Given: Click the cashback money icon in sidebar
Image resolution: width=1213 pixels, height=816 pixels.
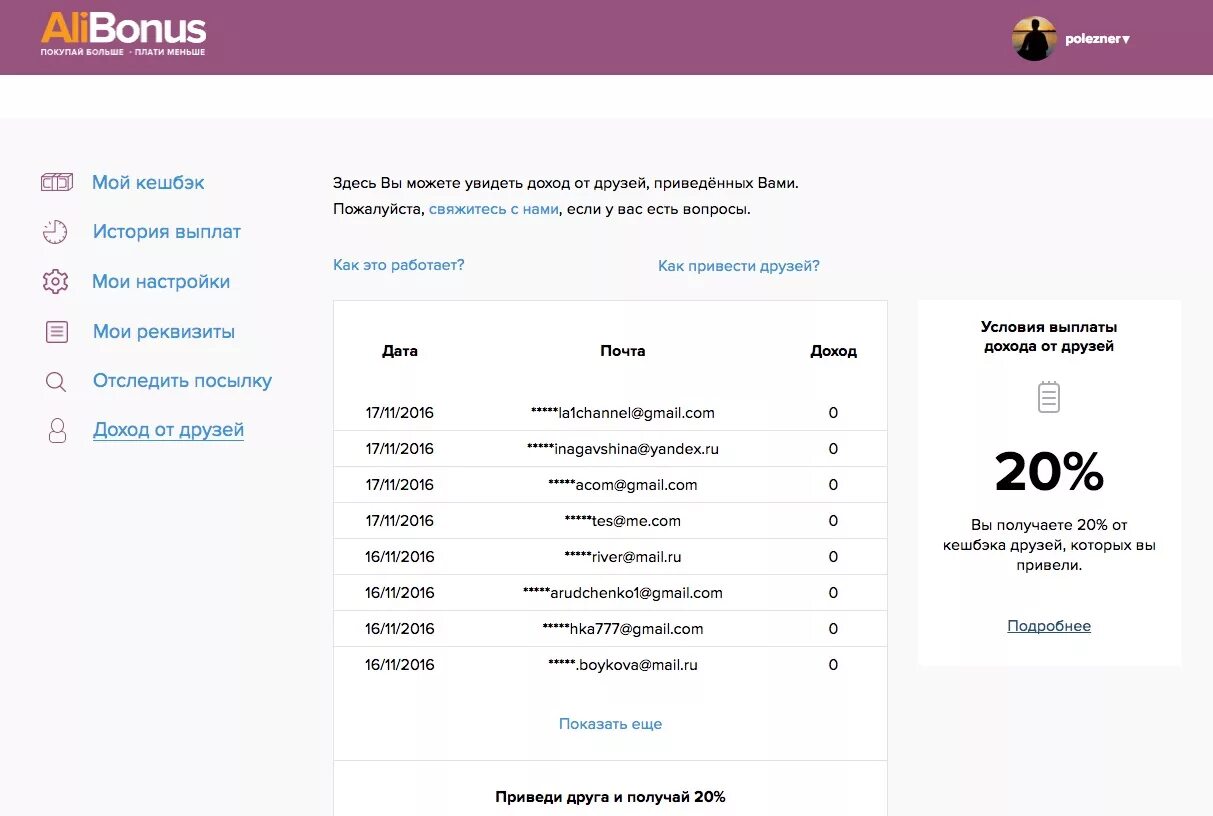Looking at the screenshot, I should coord(56,183).
